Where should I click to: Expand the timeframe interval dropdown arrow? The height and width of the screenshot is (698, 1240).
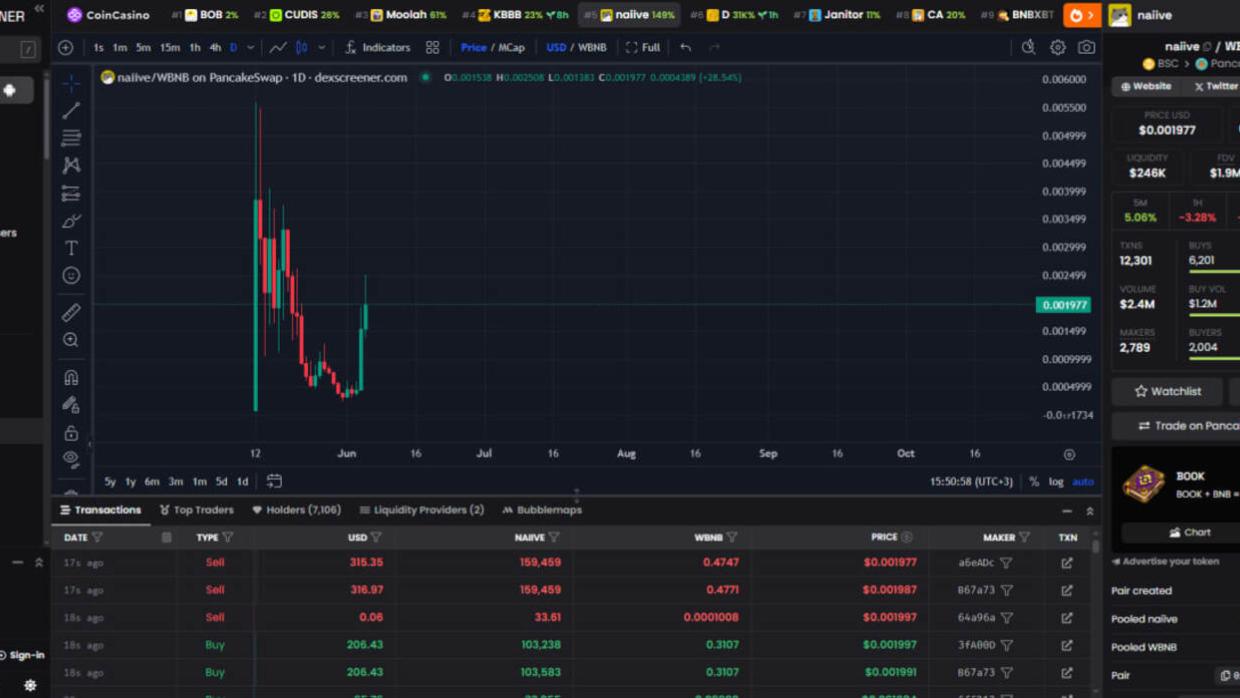coord(250,47)
